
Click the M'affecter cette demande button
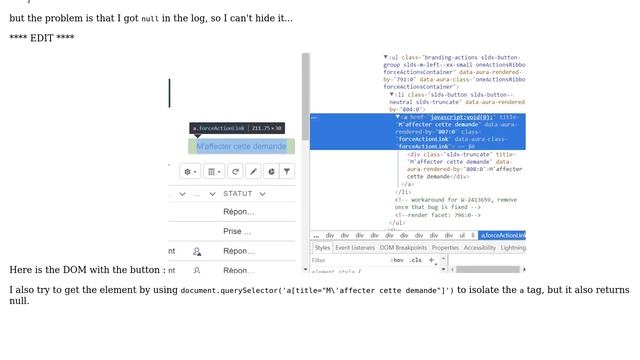click(241, 147)
